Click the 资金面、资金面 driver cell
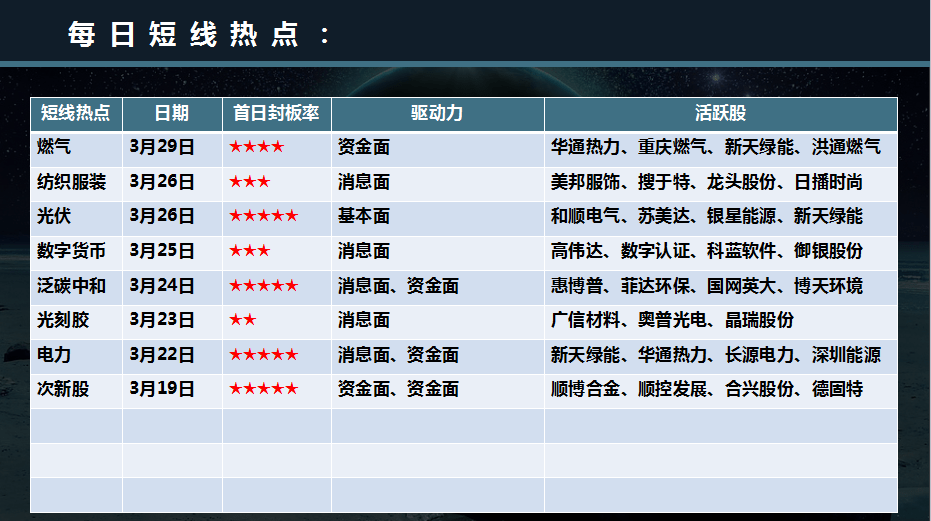The height and width of the screenshot is (521, 931). coord(438,389)
